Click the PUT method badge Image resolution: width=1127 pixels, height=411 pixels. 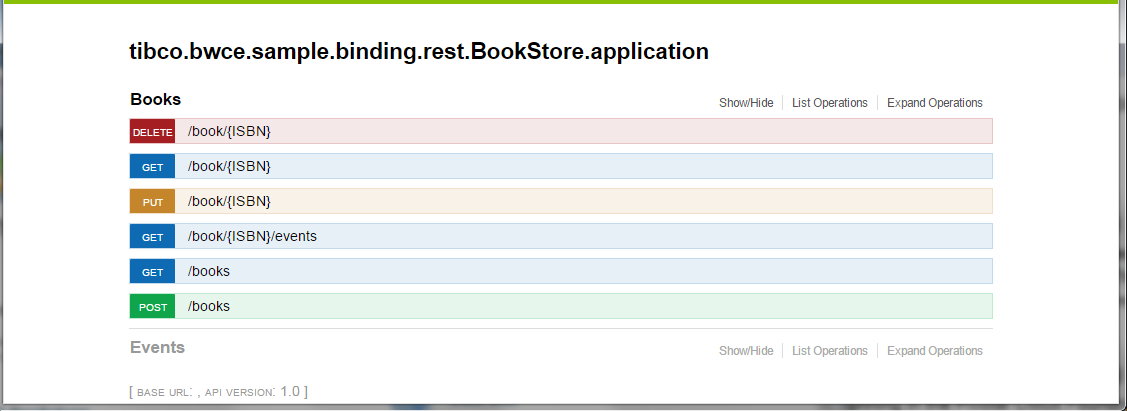coord(152,202)
